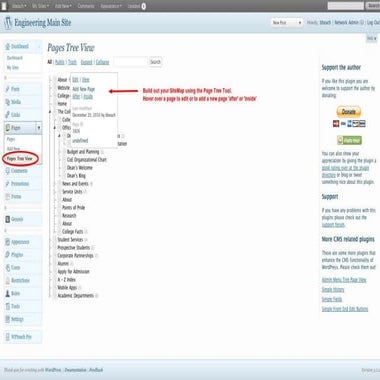Click the Expand link above the tree
The height and width of the screenshot is (380, 380).
[x=86, y=62]
